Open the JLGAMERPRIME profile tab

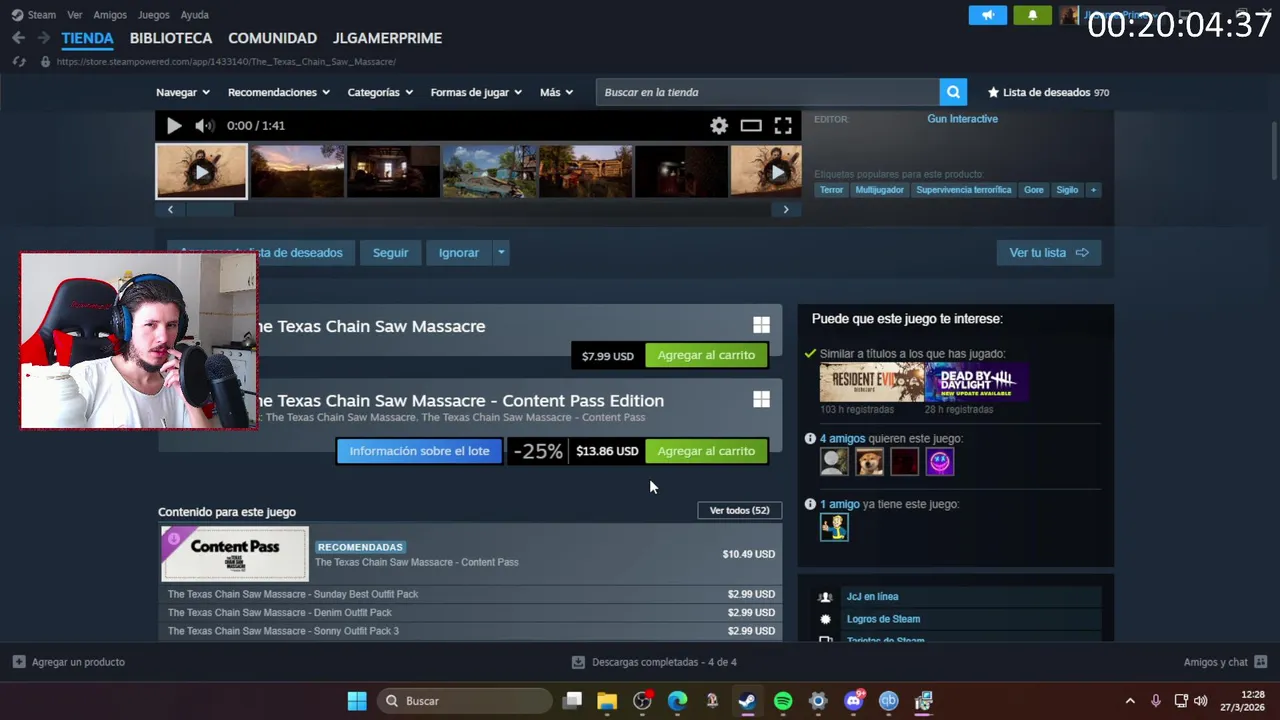[x=387, y=38]
